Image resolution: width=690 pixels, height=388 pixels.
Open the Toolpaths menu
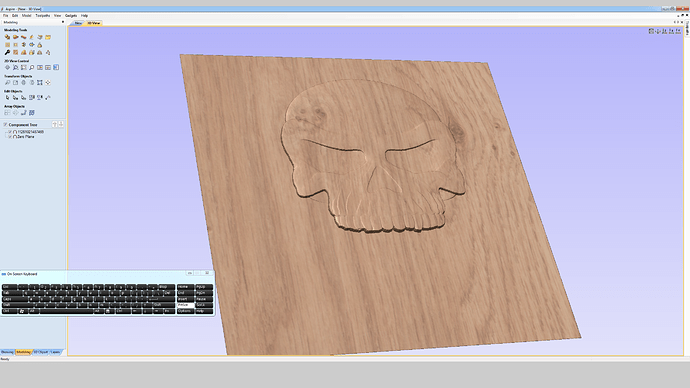(x=43, y=15)
